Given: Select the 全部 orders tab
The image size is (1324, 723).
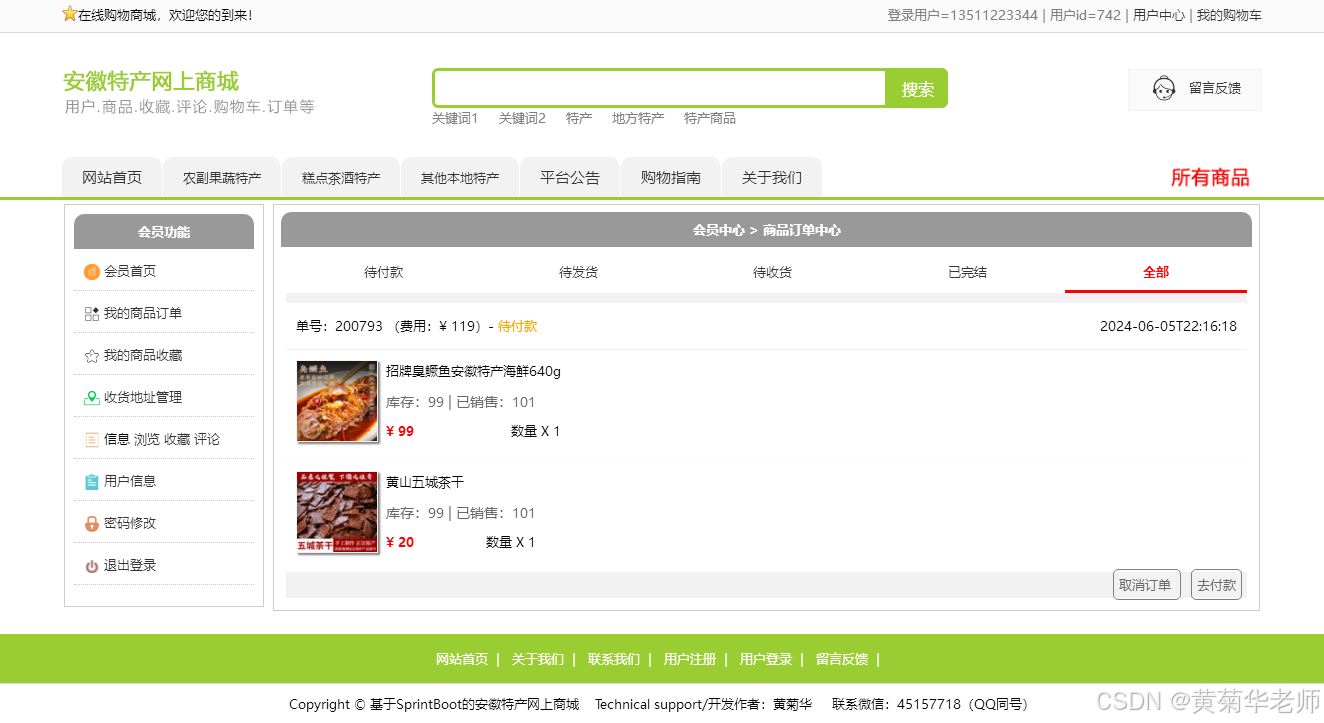Looking at the screenshot, I should coord(1156,272).
